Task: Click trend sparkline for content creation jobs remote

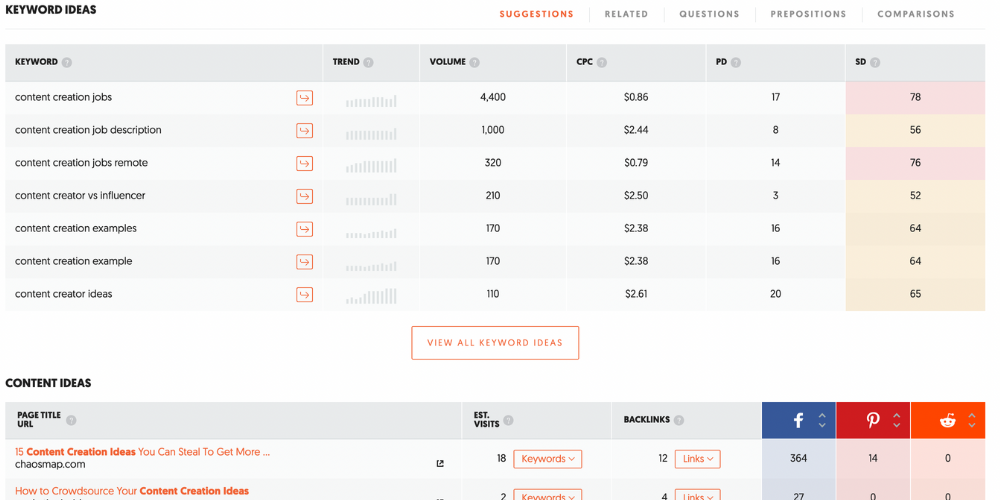Action: (371, 166)
